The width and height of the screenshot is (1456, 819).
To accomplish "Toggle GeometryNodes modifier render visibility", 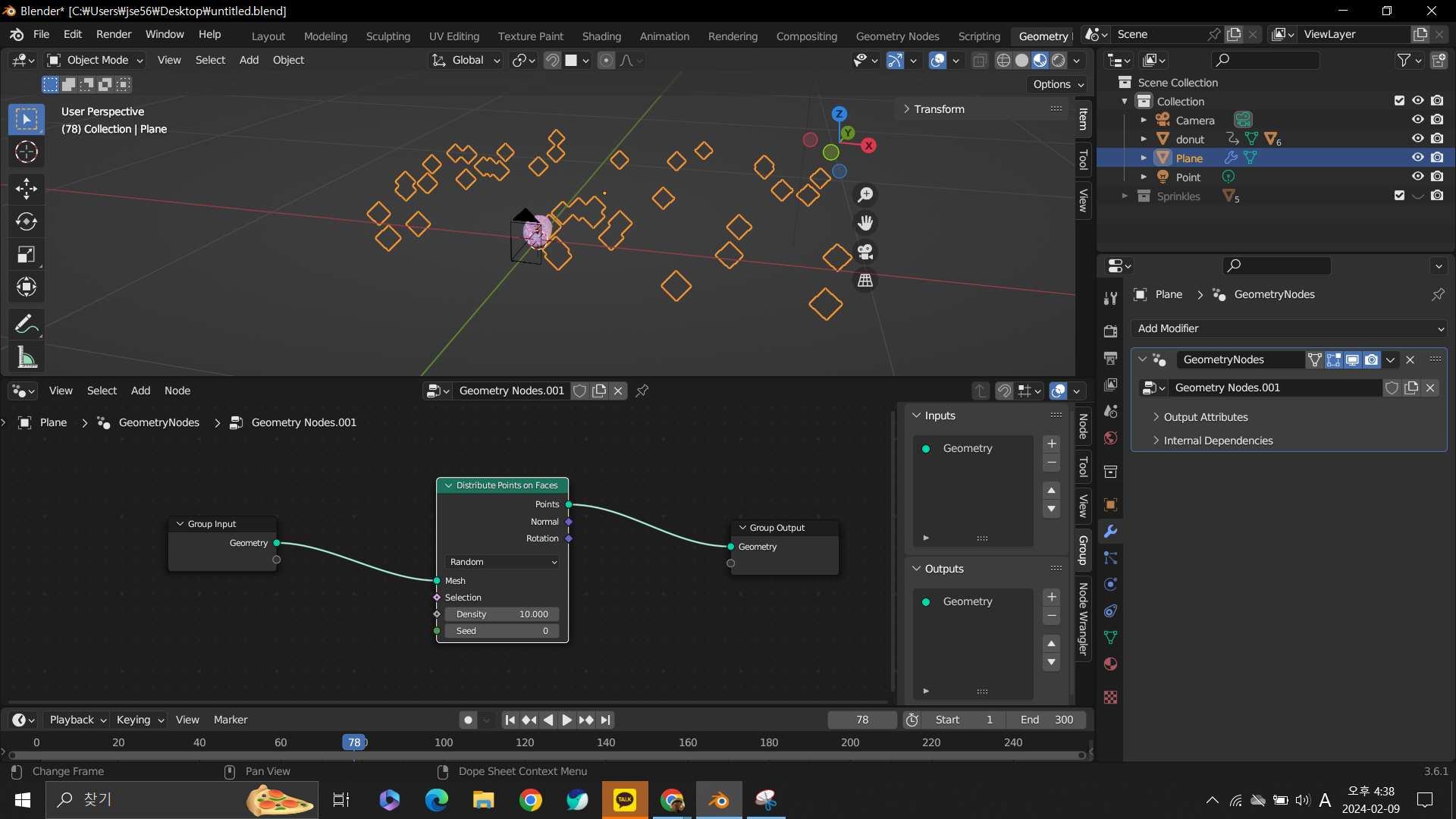I will click(x=1372, y=360).
